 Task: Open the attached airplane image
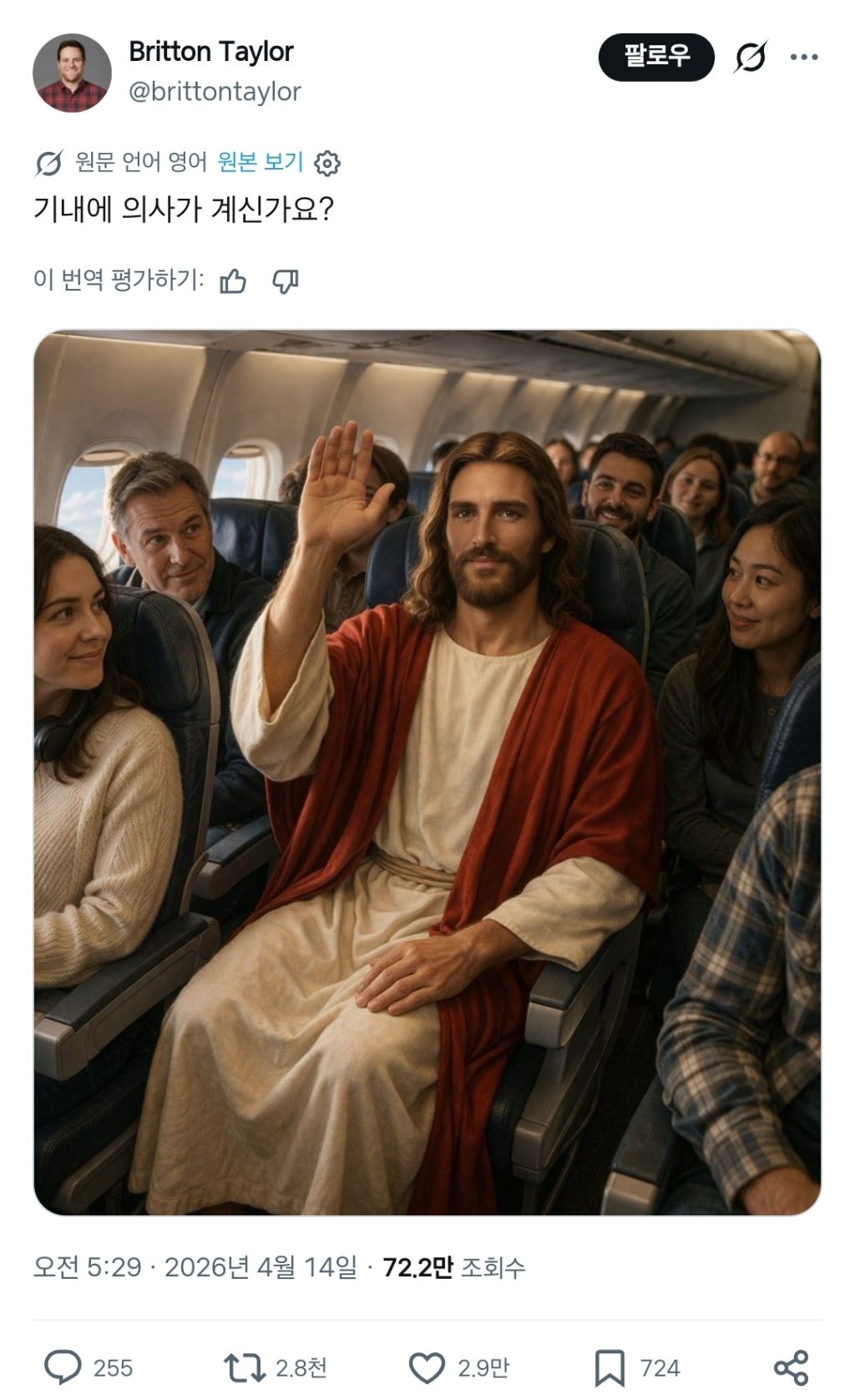(x=427, y=772)
